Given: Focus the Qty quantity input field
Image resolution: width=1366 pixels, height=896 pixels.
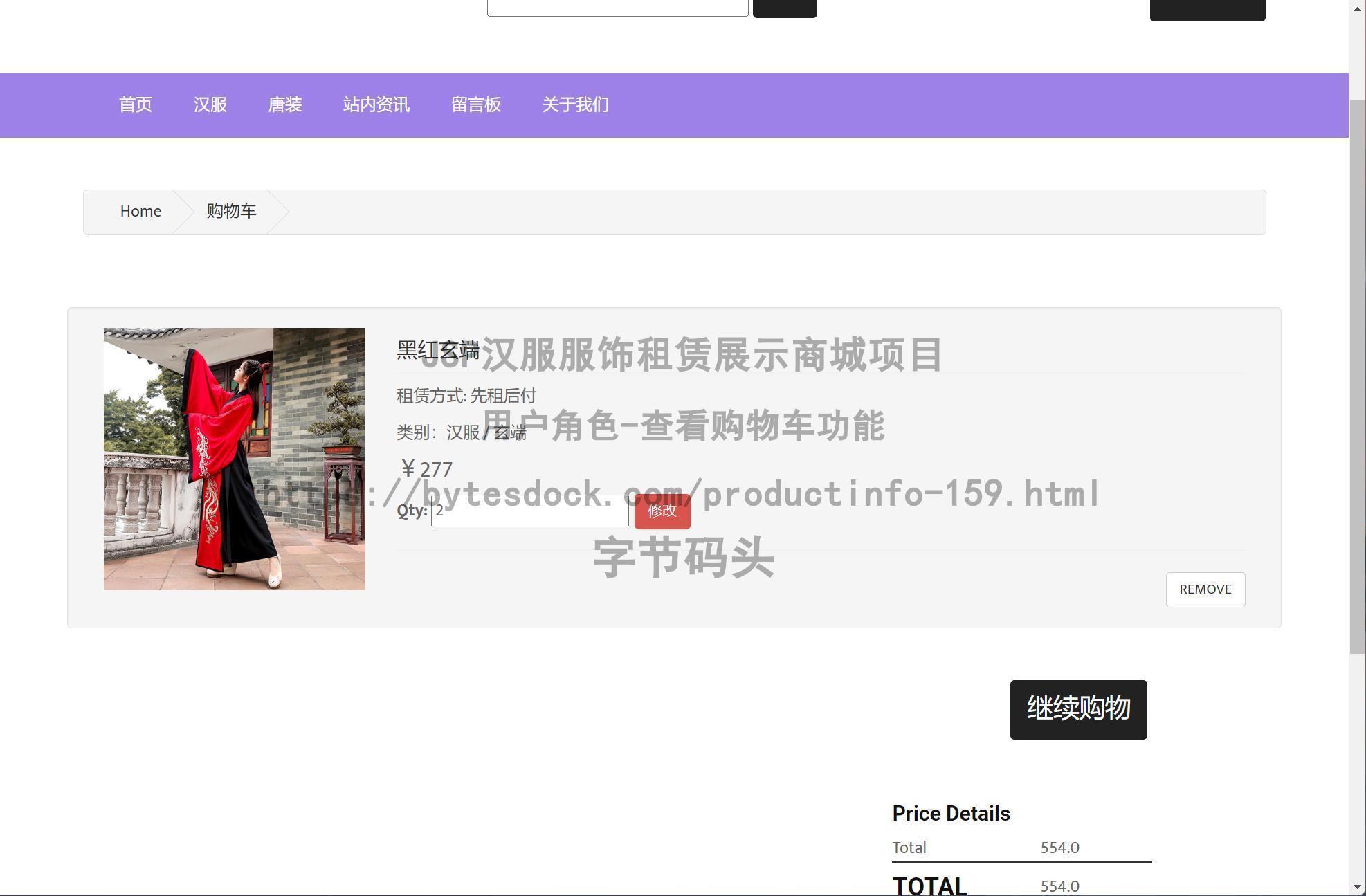Looking at the screenshot, I should (529, 511).
